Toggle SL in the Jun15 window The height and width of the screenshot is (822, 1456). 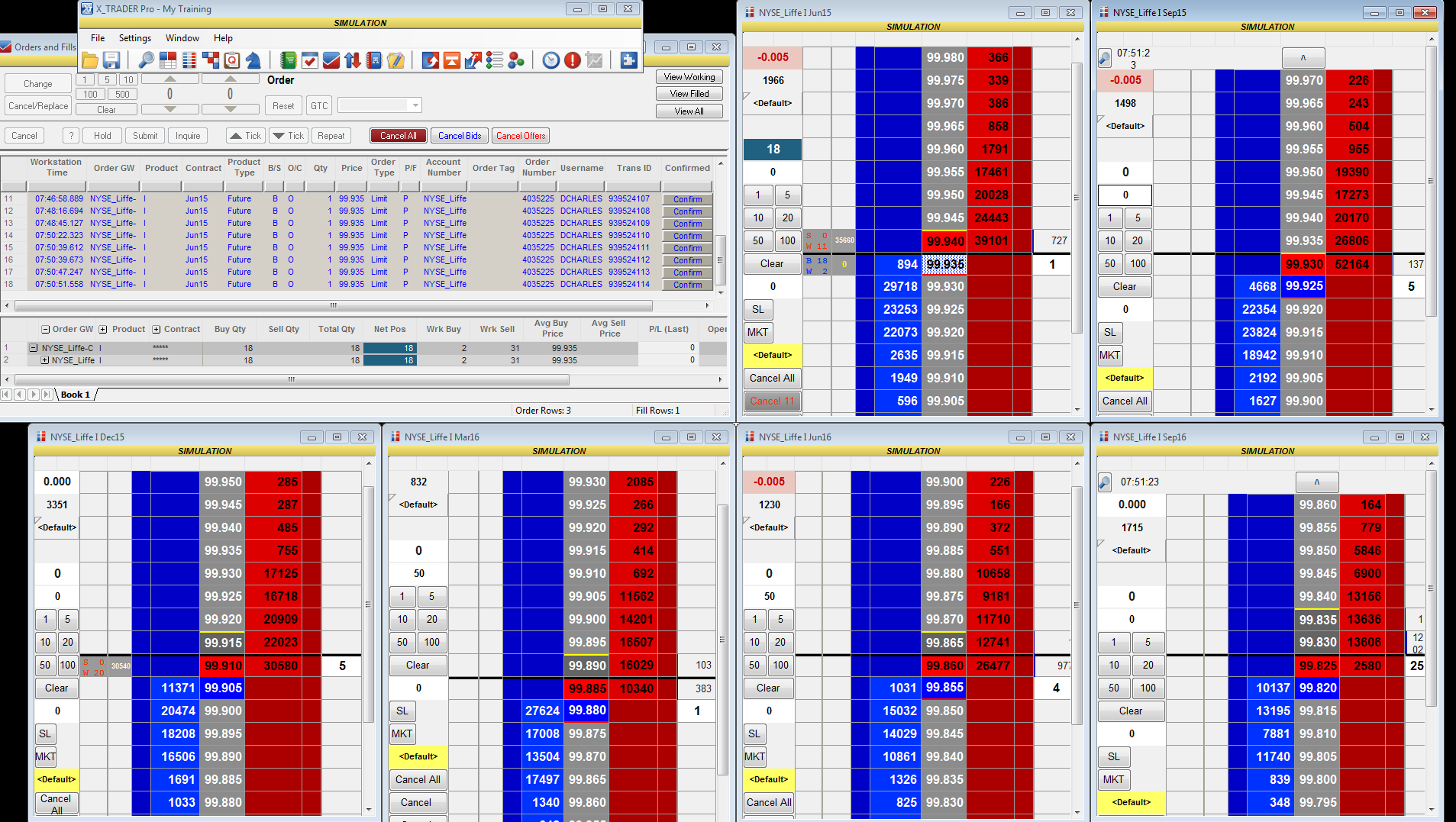click(758, 309)
